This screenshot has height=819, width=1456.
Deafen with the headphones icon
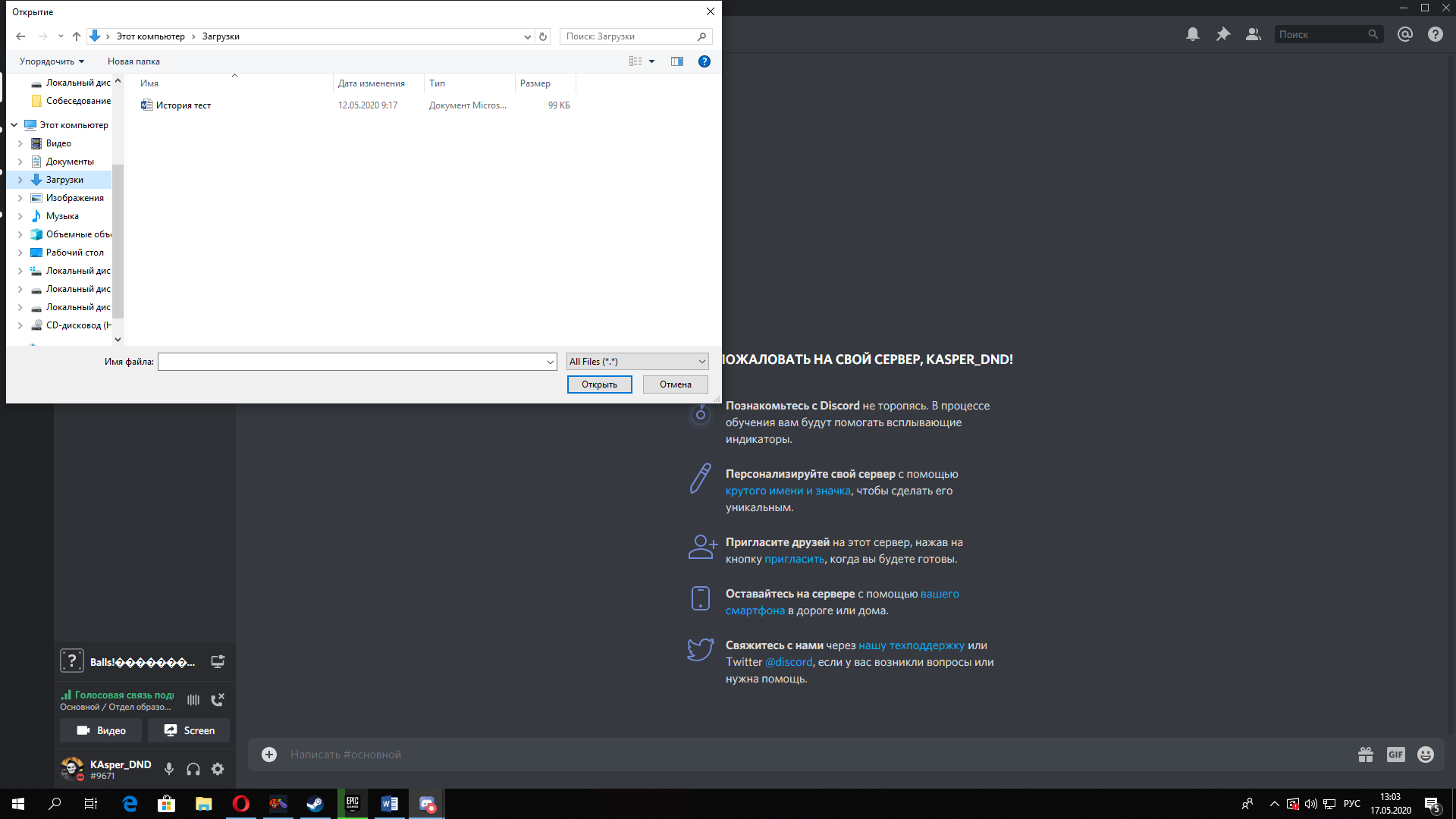pos(193,769)
